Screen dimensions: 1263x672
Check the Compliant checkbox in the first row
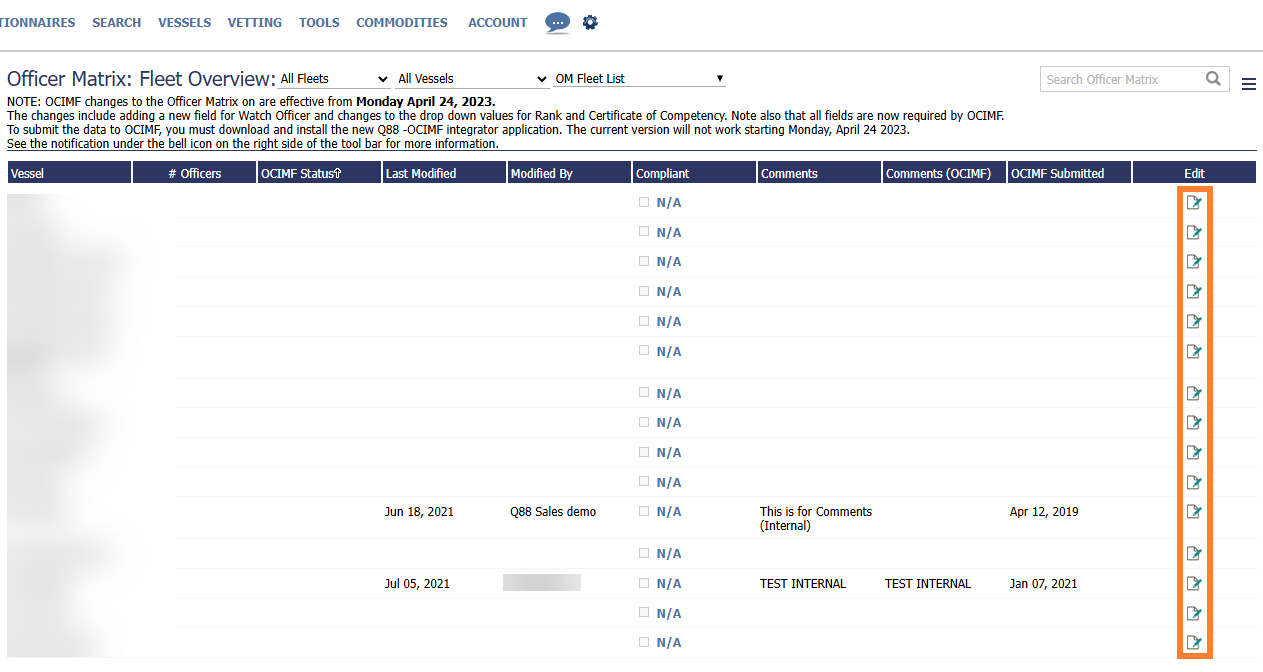(644, 202)
